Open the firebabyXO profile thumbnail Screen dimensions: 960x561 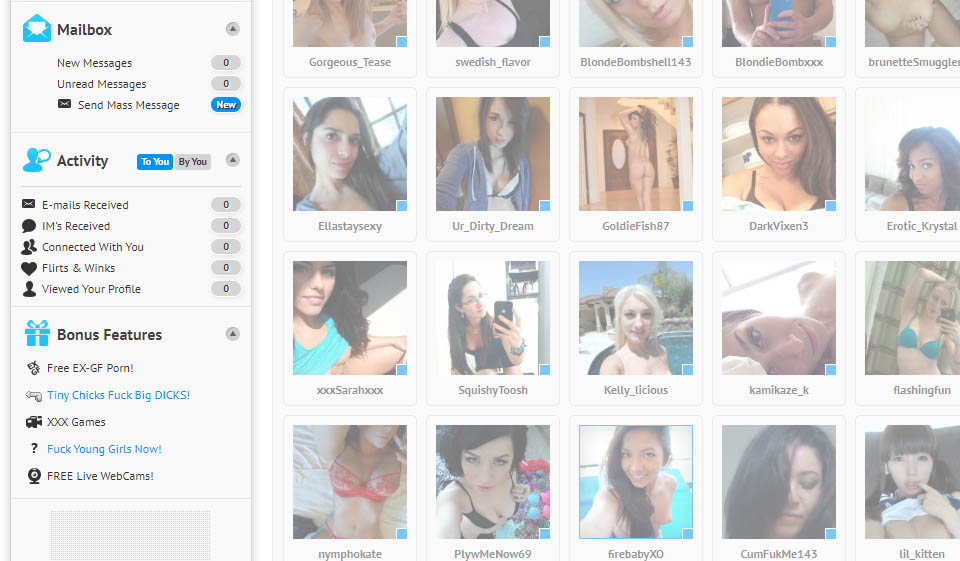point(636,482)
